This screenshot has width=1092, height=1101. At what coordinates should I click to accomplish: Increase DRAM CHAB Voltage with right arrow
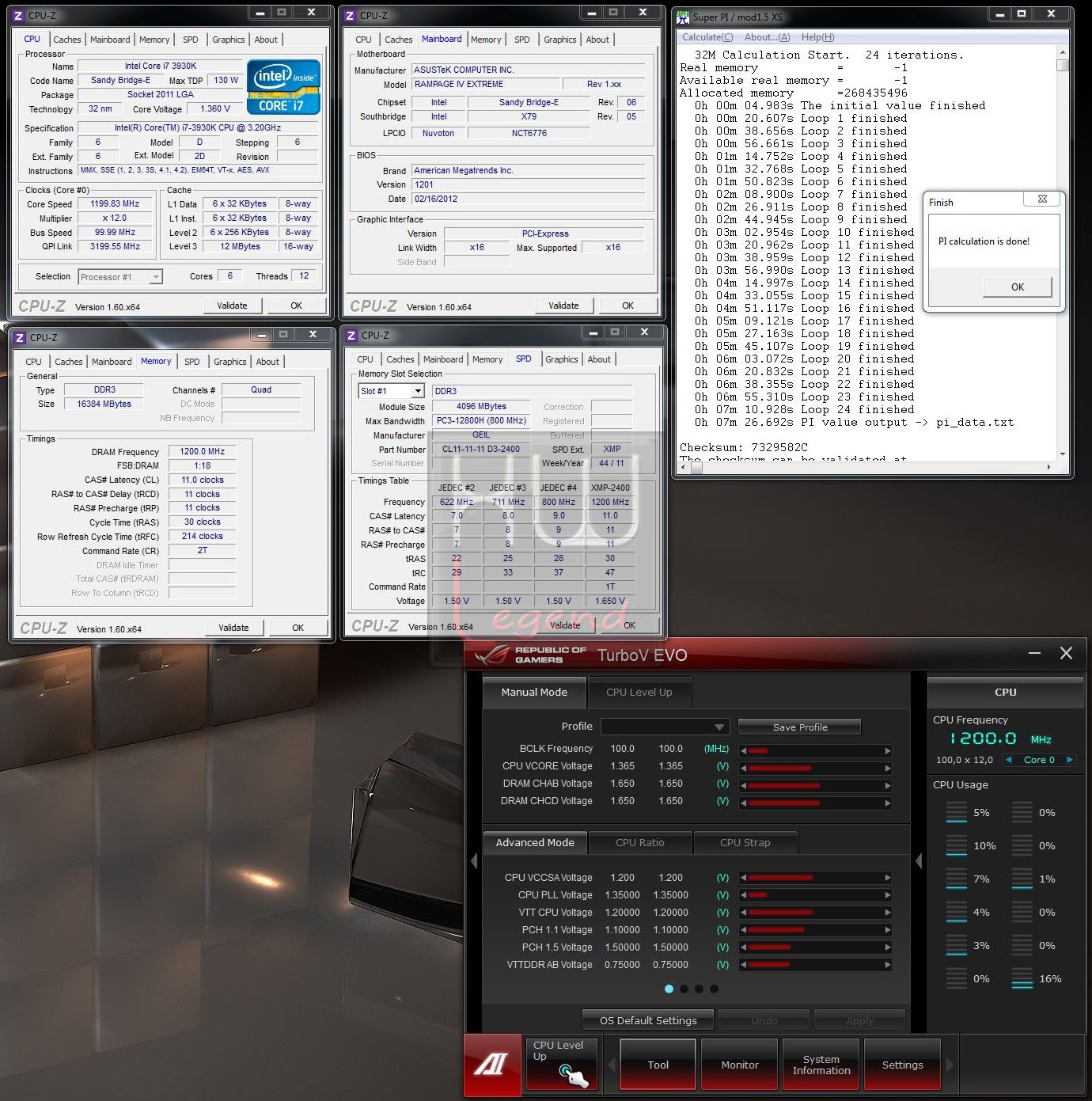point(888,785)
